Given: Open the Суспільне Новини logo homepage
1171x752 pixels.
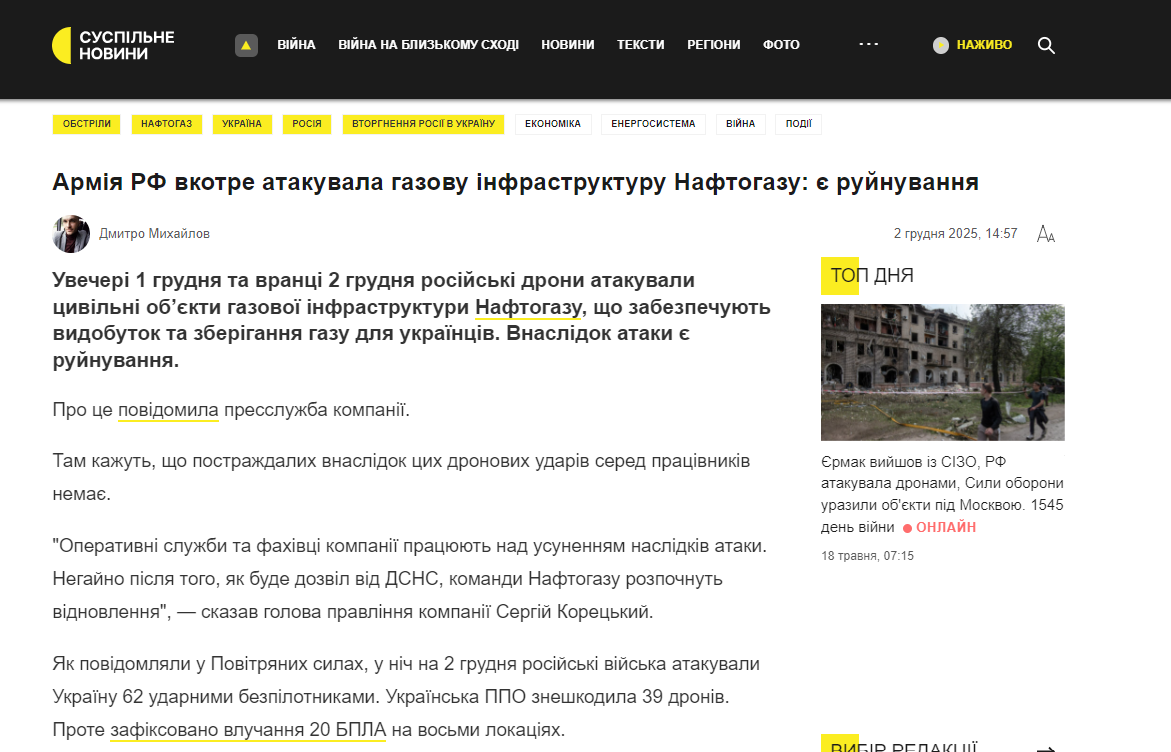Looking at the screenshot, I should [113, 46].
